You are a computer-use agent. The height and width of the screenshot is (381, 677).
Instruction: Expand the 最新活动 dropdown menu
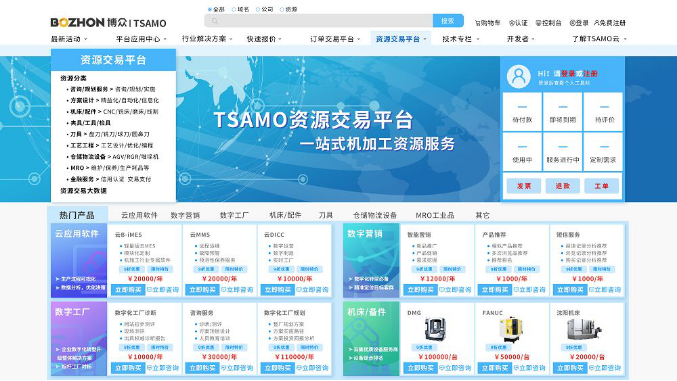pyautogui.click(x=69, y=39)
